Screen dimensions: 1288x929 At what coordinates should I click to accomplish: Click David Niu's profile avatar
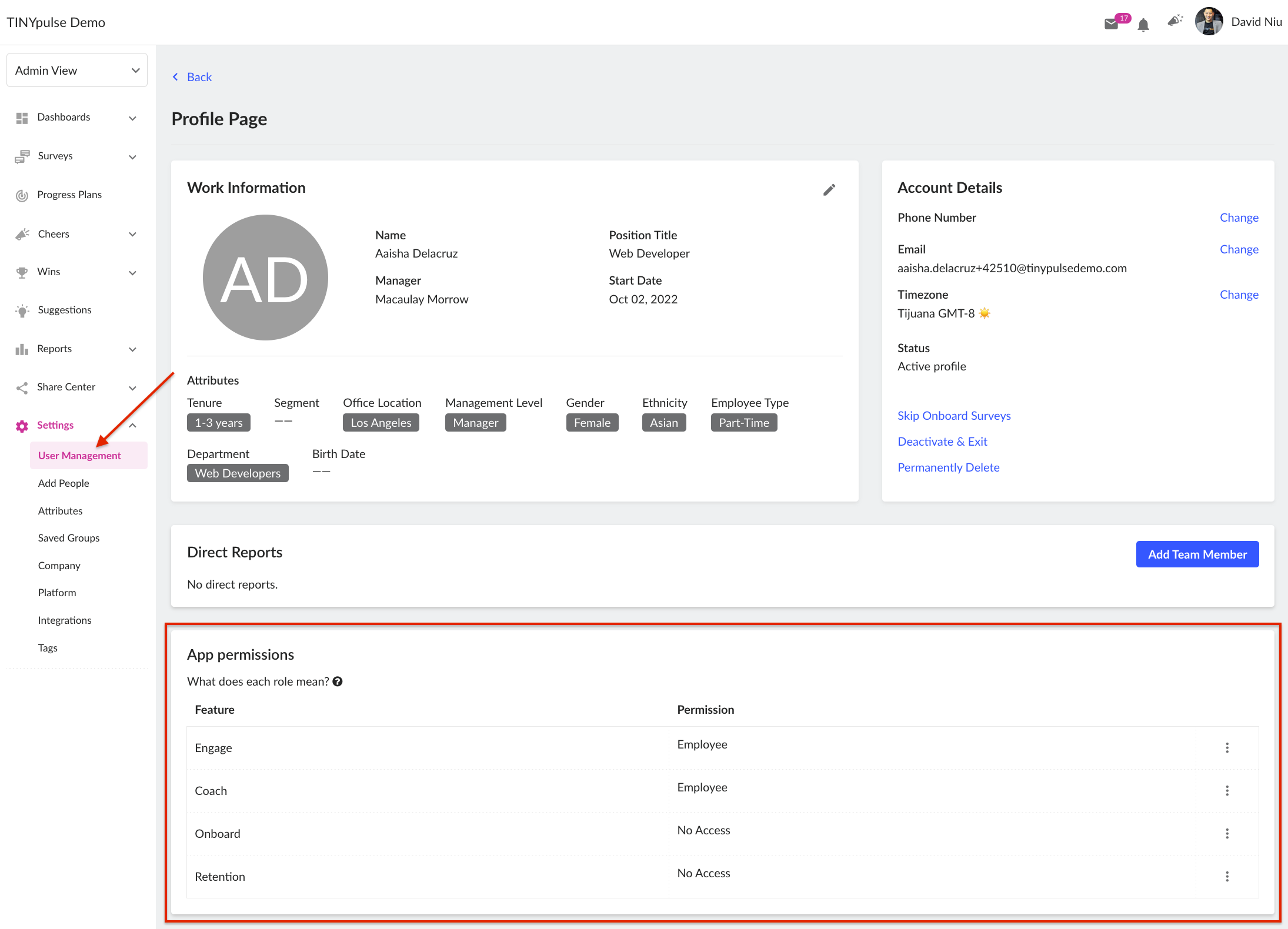(x=1209, y=22)
